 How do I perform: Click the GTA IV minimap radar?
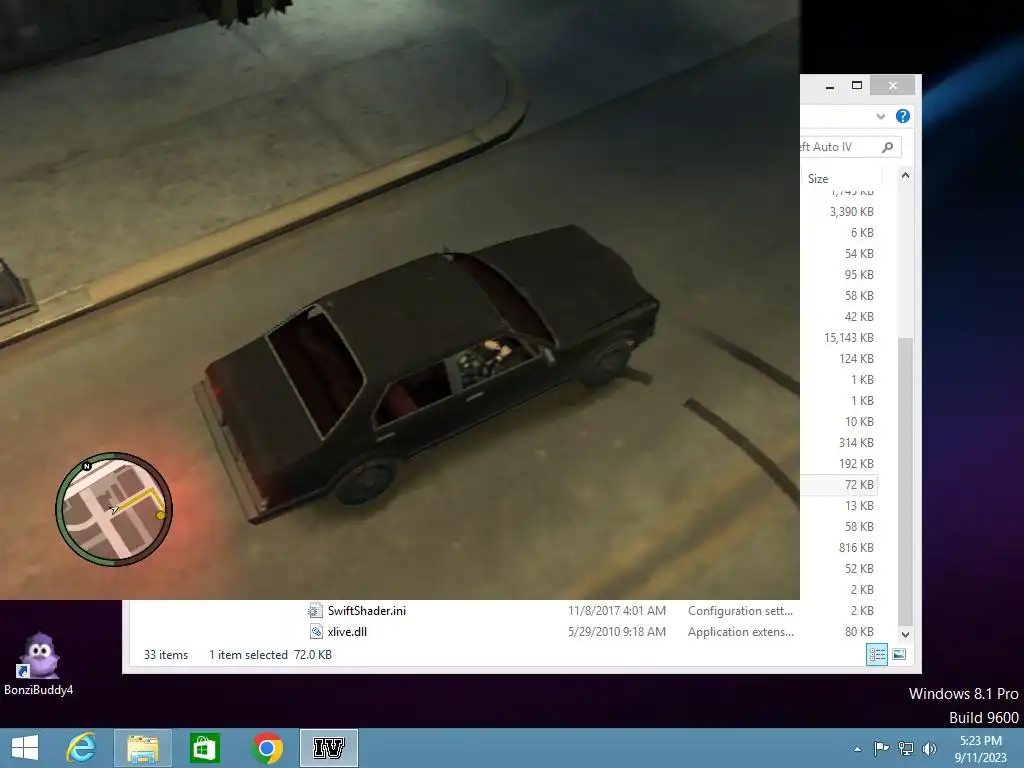(x=114, y=509)
